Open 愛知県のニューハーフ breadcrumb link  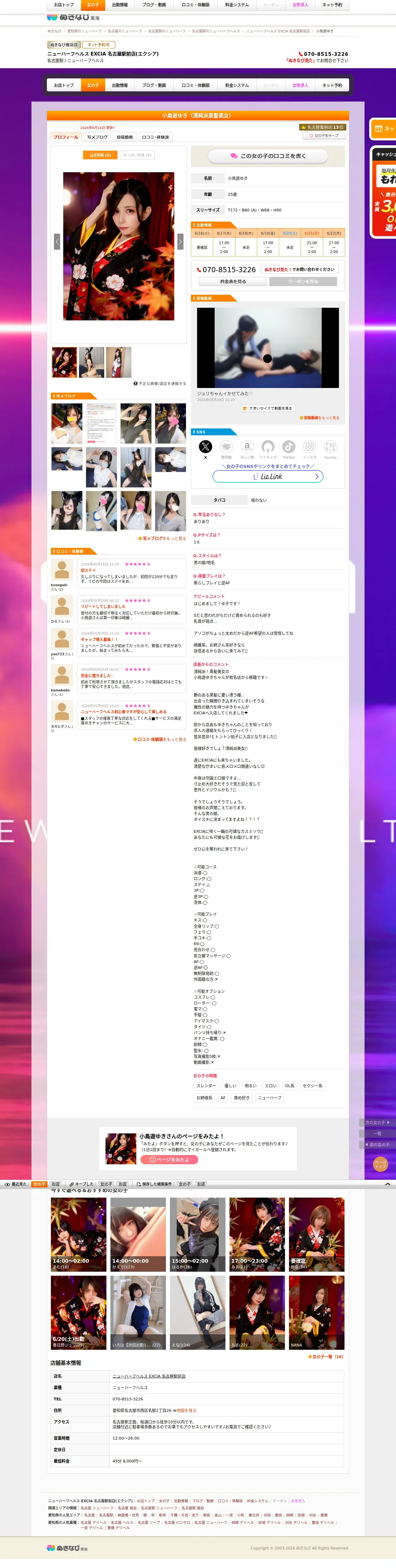[x=85, y=31]
